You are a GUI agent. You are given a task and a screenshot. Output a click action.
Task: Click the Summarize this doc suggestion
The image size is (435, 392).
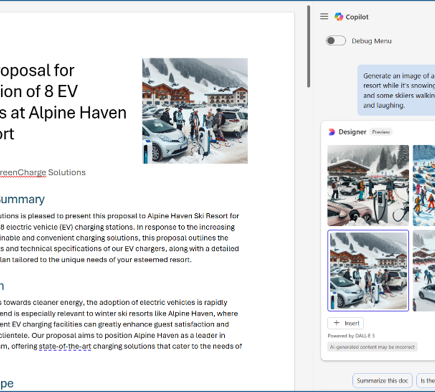click(x=382, y=380)
